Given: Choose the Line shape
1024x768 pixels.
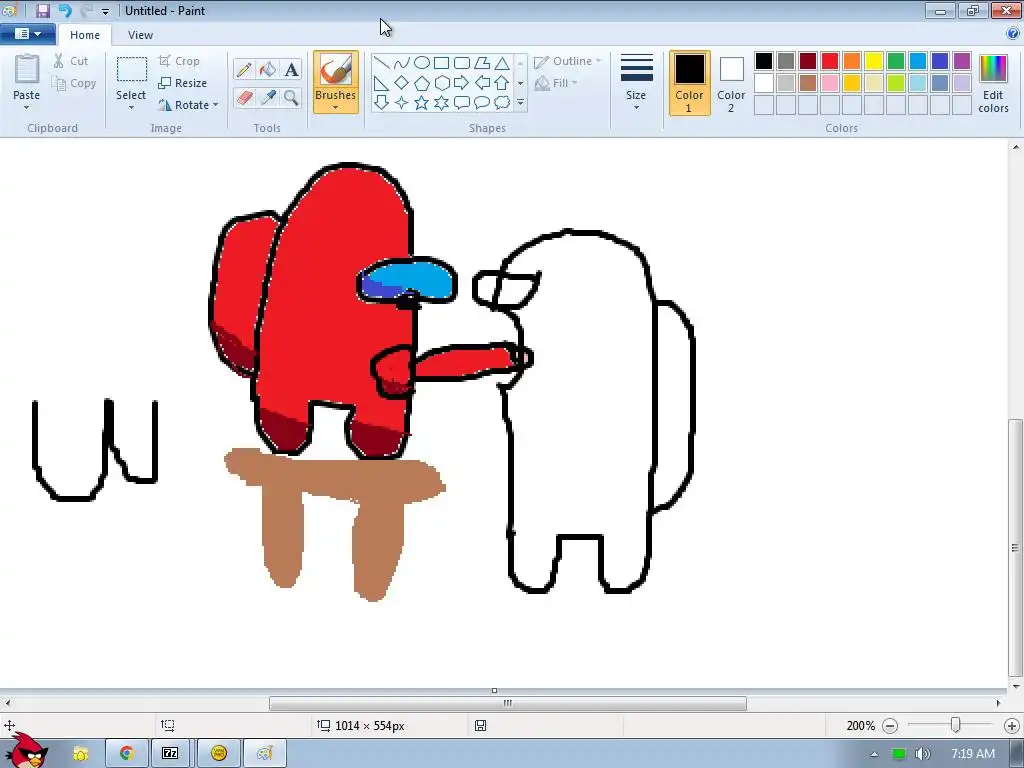Looking at the screenshot, I should tap(382, 63).
